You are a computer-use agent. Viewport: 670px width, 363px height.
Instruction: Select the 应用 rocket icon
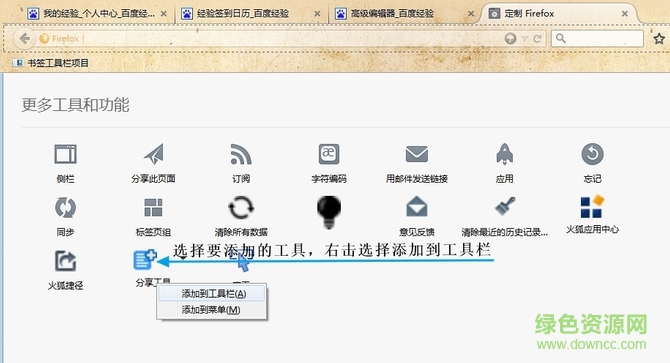click(x=505, y=154)
